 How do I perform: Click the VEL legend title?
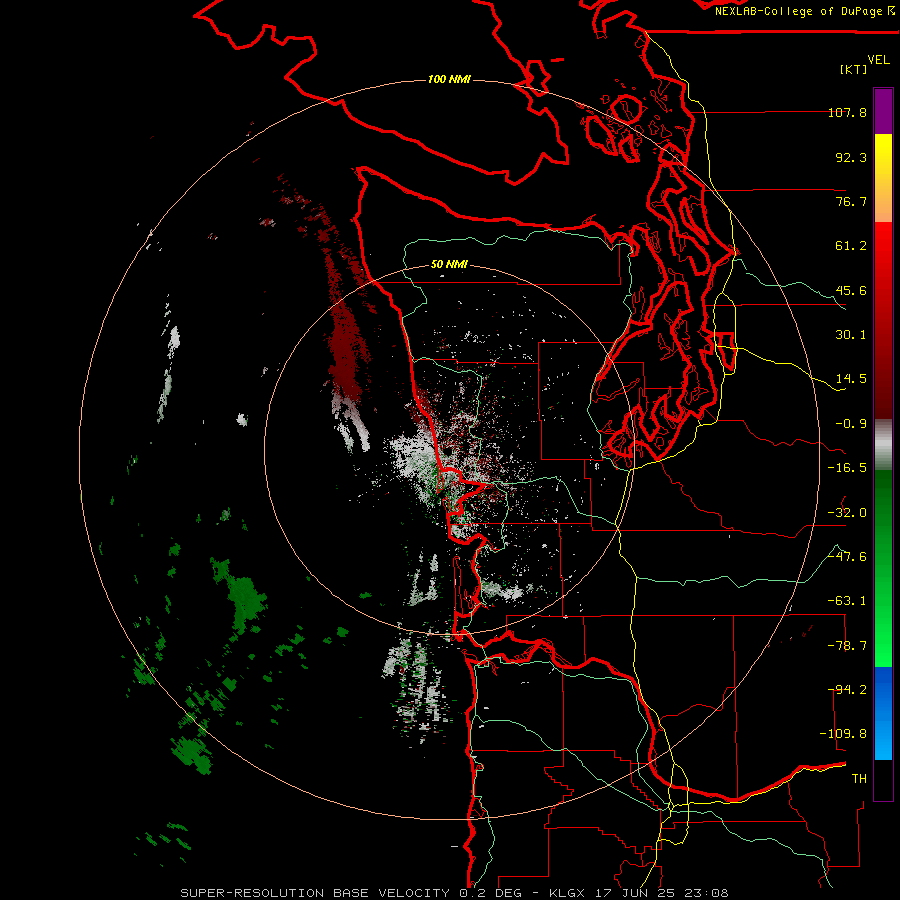click(878, 60)
